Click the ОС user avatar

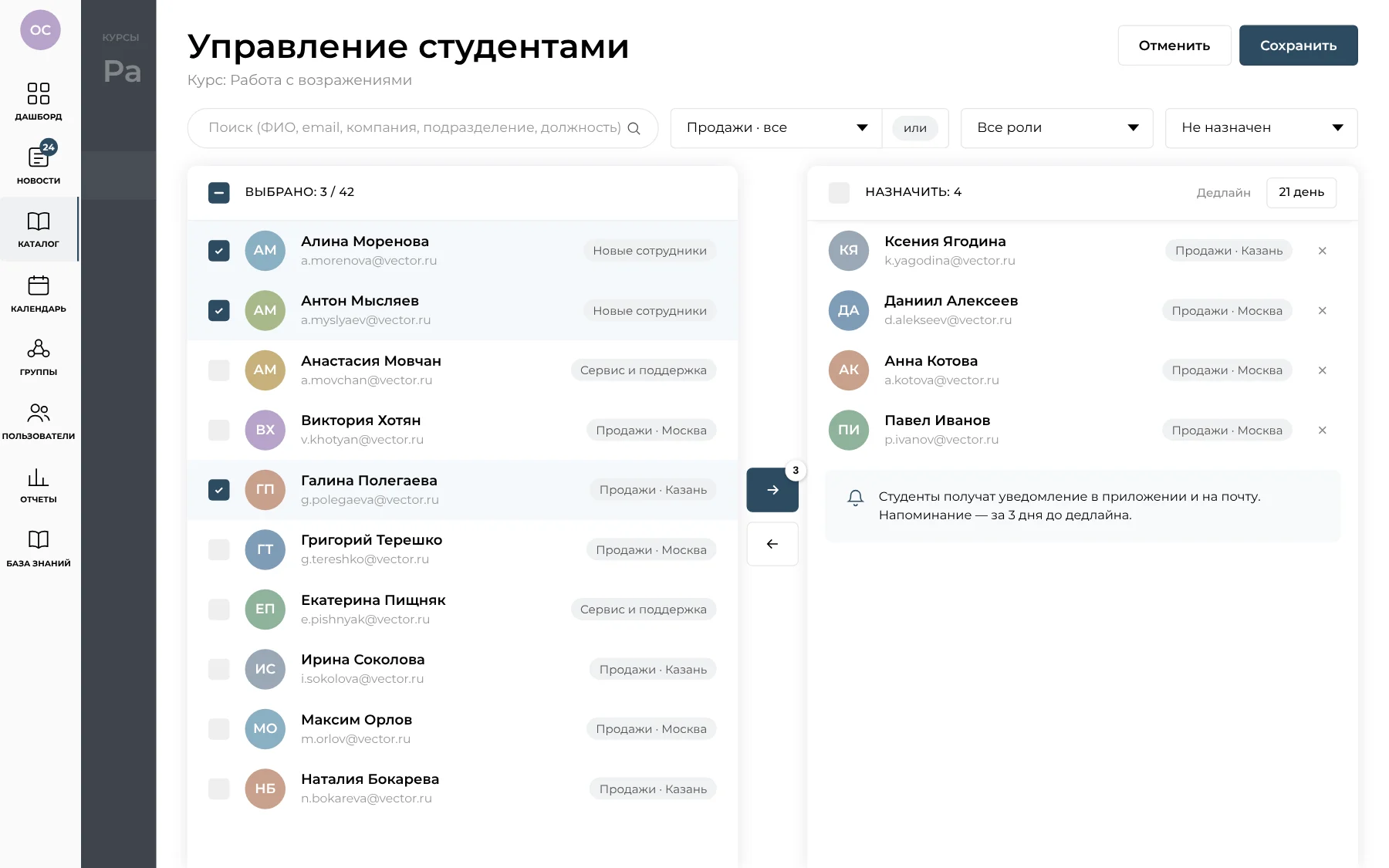pyautogui.click(x=40, y=30)
